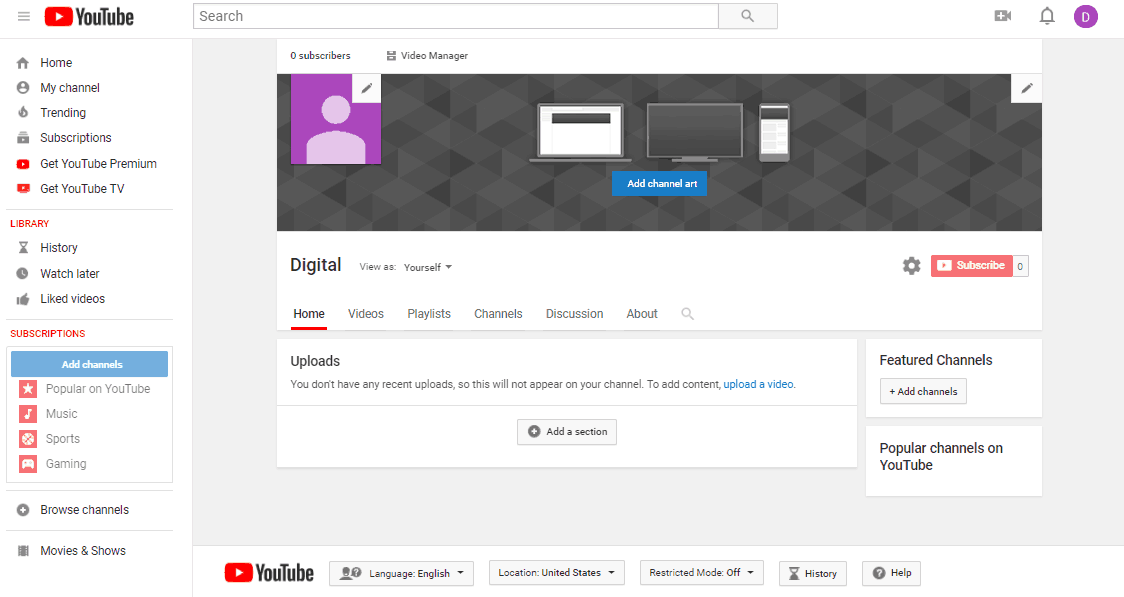The image size is (1124, 597).
Task: Click the Popular channels on YouTube heading
Action: 940,457
